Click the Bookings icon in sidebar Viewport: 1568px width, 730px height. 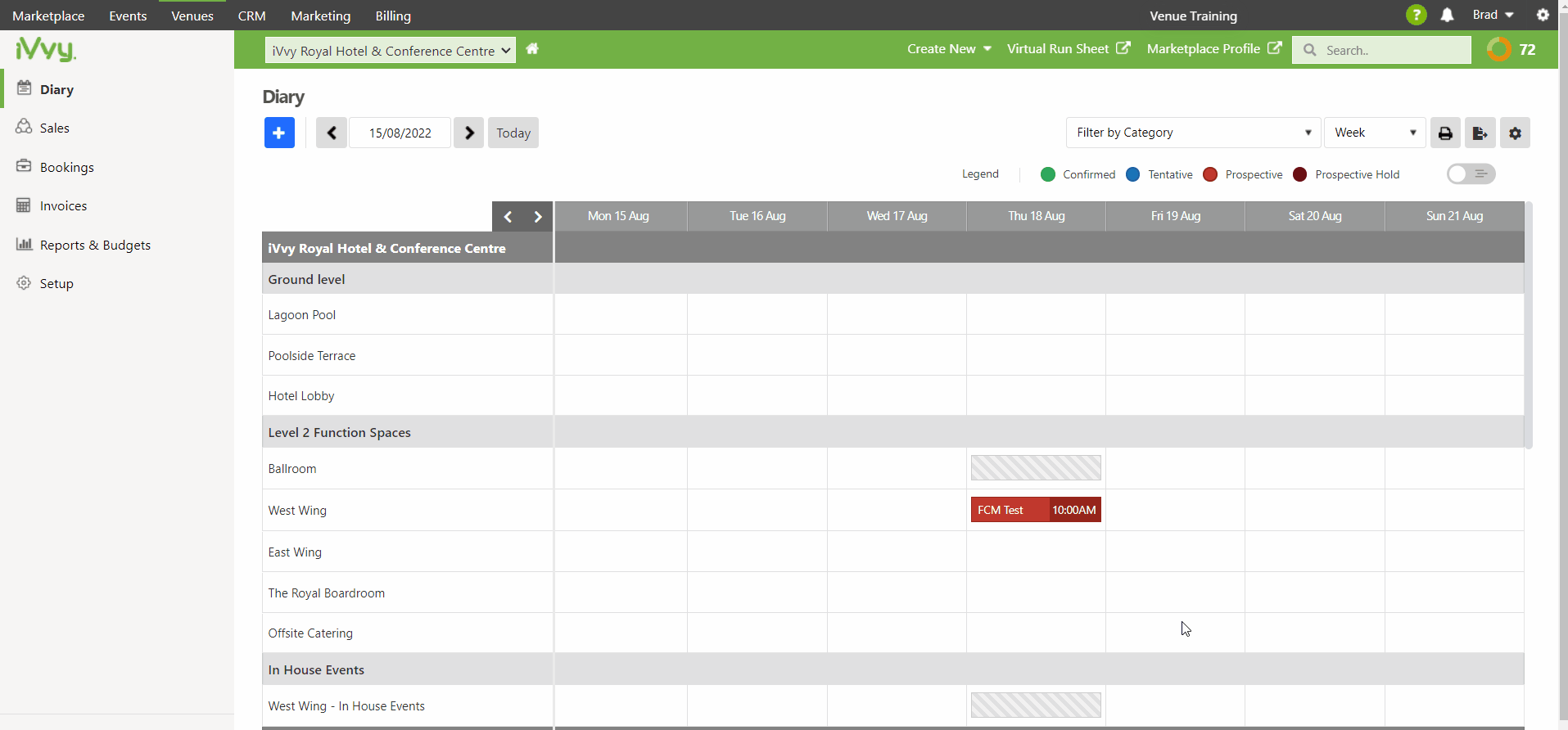(25, 166)
